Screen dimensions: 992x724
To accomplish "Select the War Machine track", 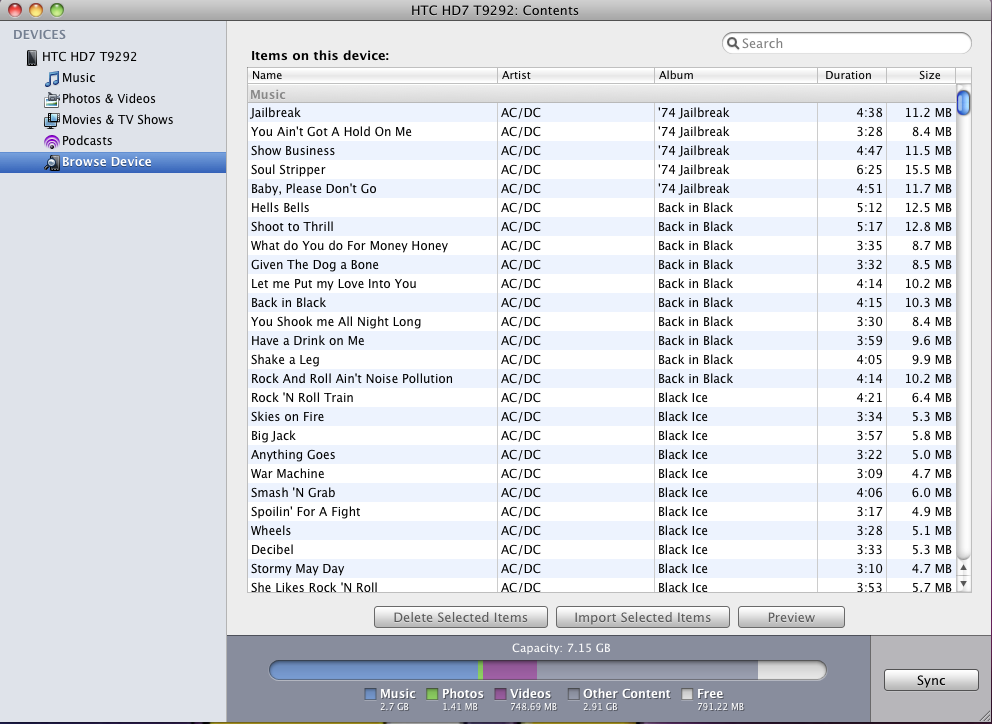I will click(602, 473).
